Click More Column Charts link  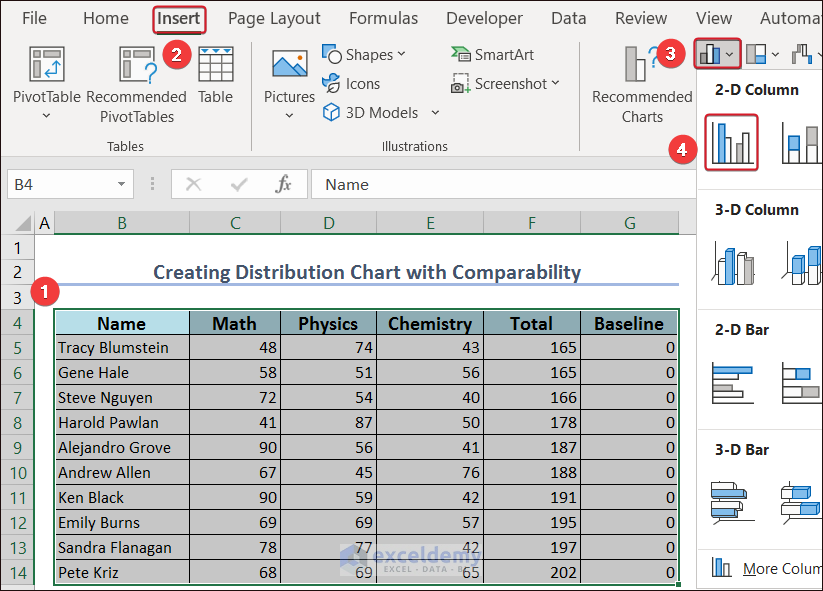point(765,569)
